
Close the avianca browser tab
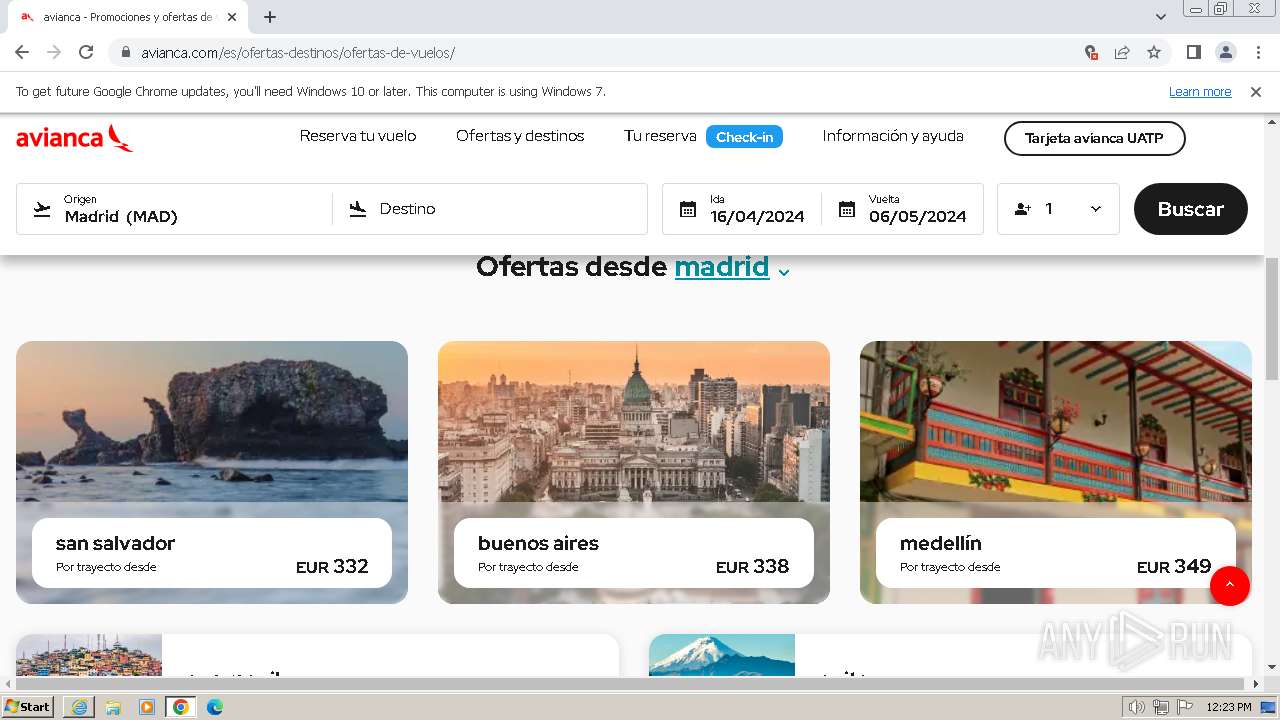point(233,17)
